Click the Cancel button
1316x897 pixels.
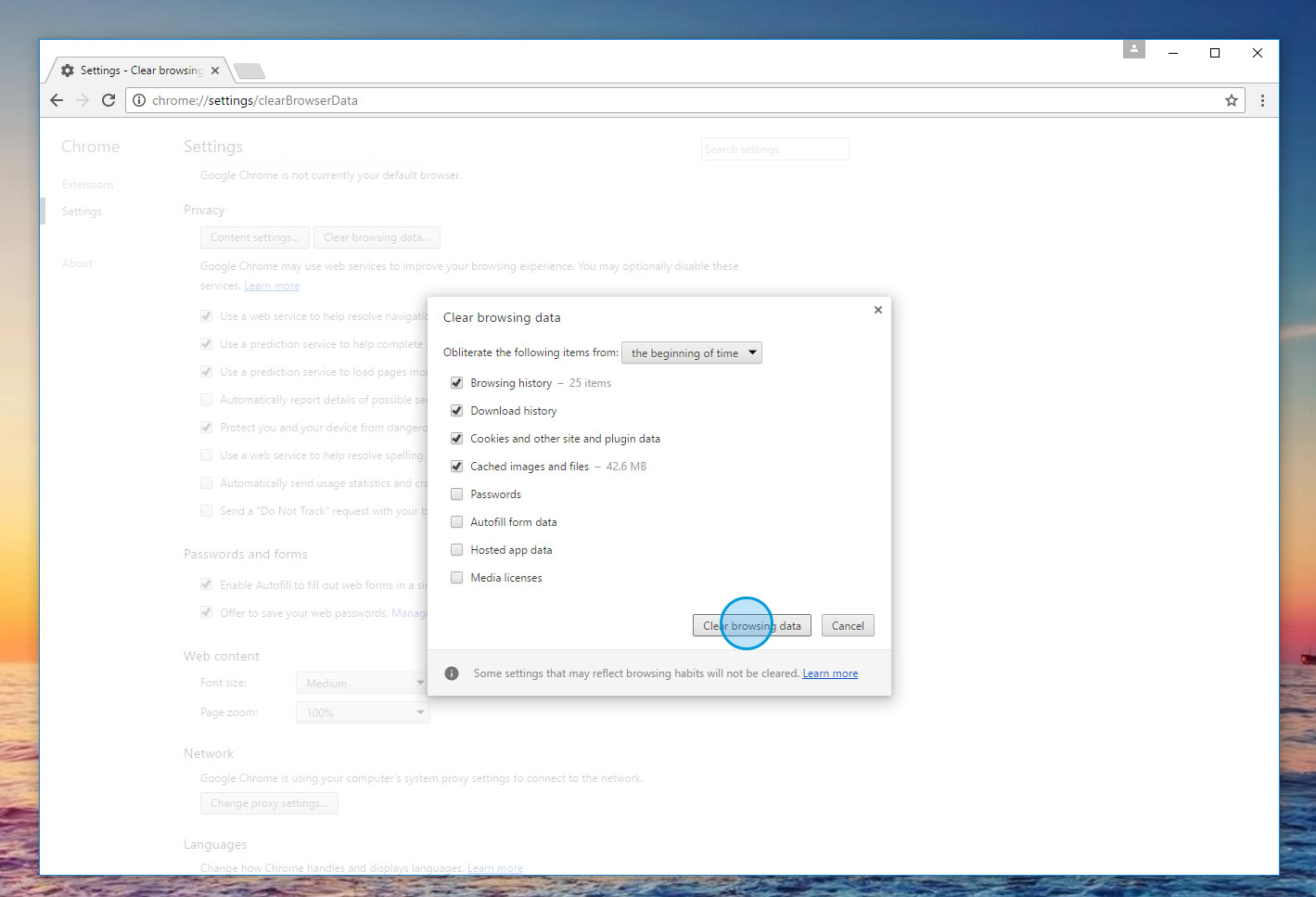coord(847,626)
